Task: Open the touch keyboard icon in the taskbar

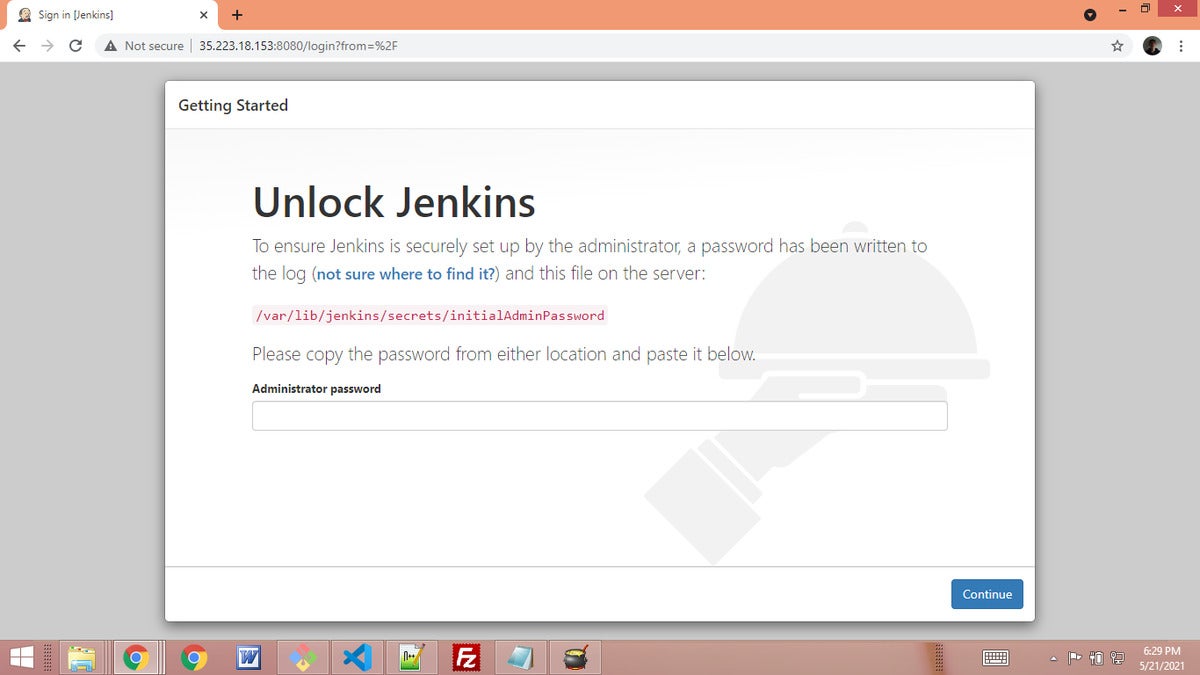Action: pyautogui.click(x=996, y=657)
